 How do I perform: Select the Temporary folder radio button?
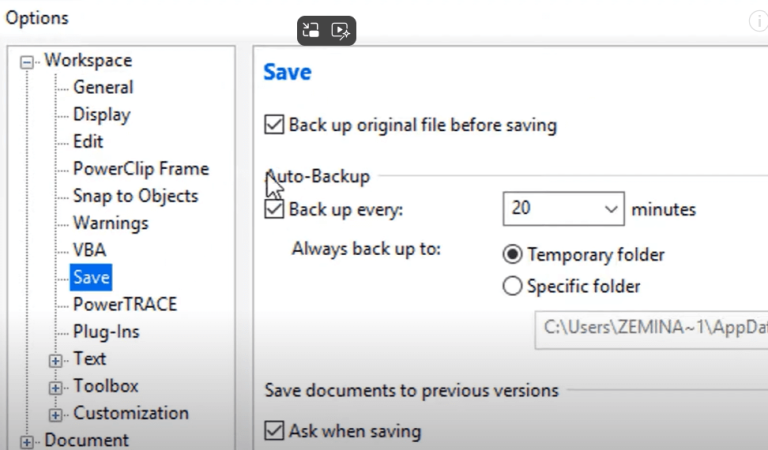pyautogui.click(x=512, y=254)
